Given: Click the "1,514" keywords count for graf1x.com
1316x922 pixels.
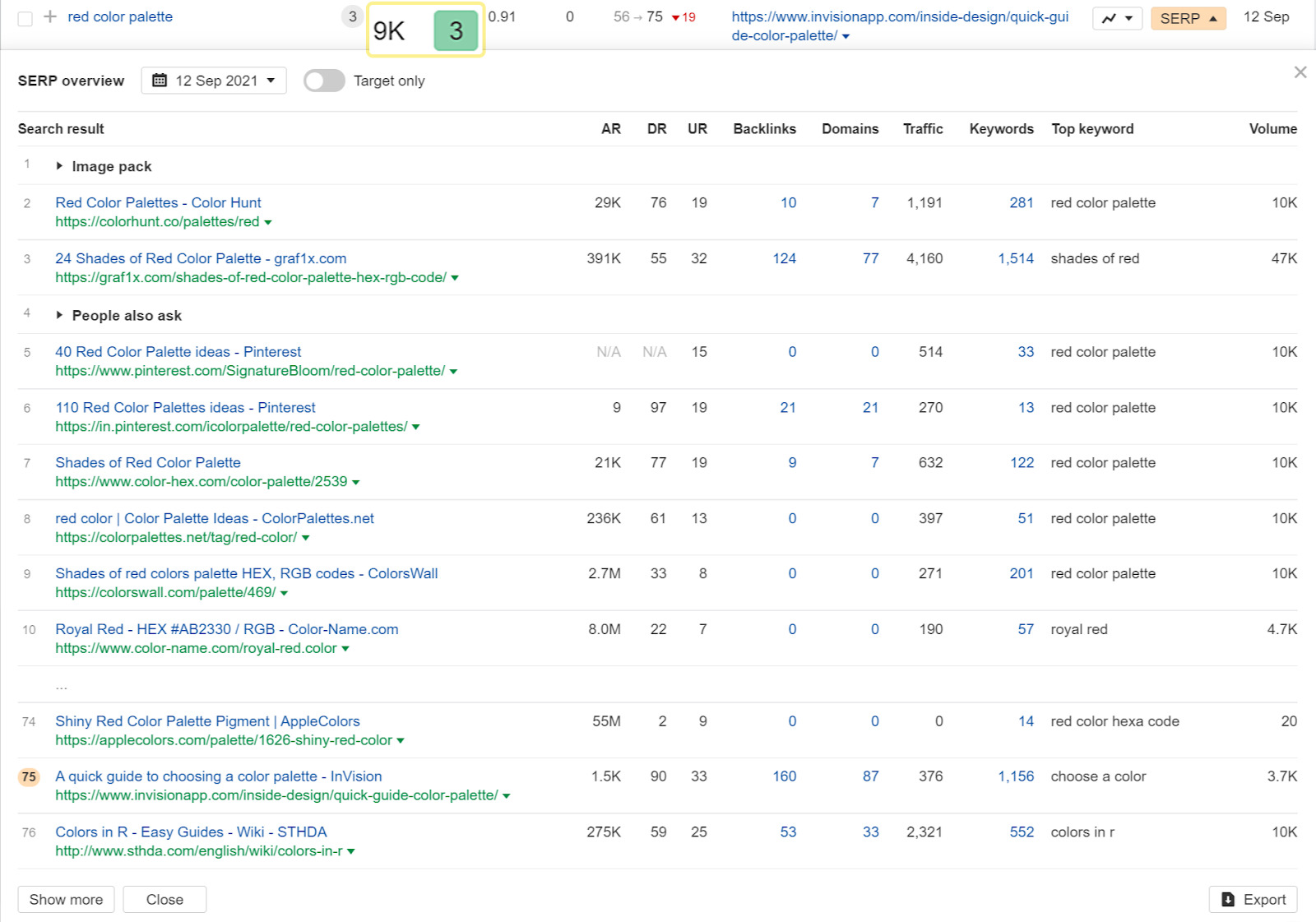Looking at the screenshot, I should tap(1015, 257).
